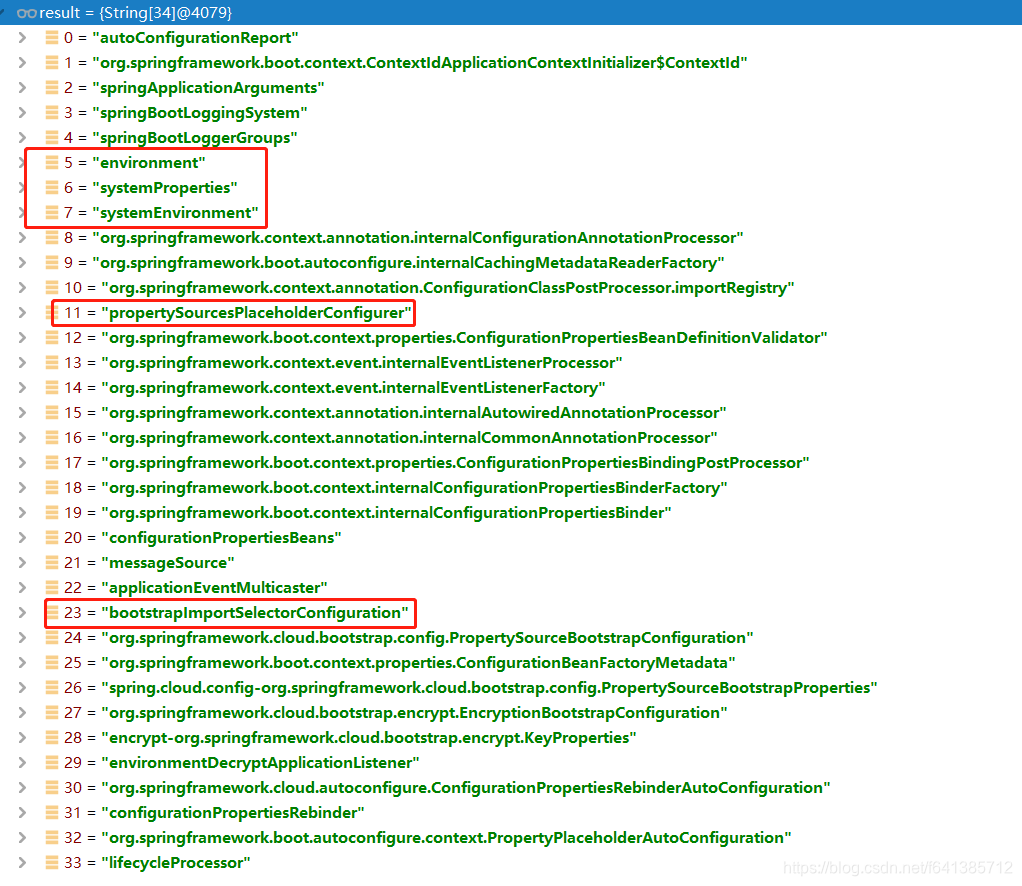1022x886 pixels.
Task: Expand array element 0 autoConfigurationReport
Action: (22, 38)
